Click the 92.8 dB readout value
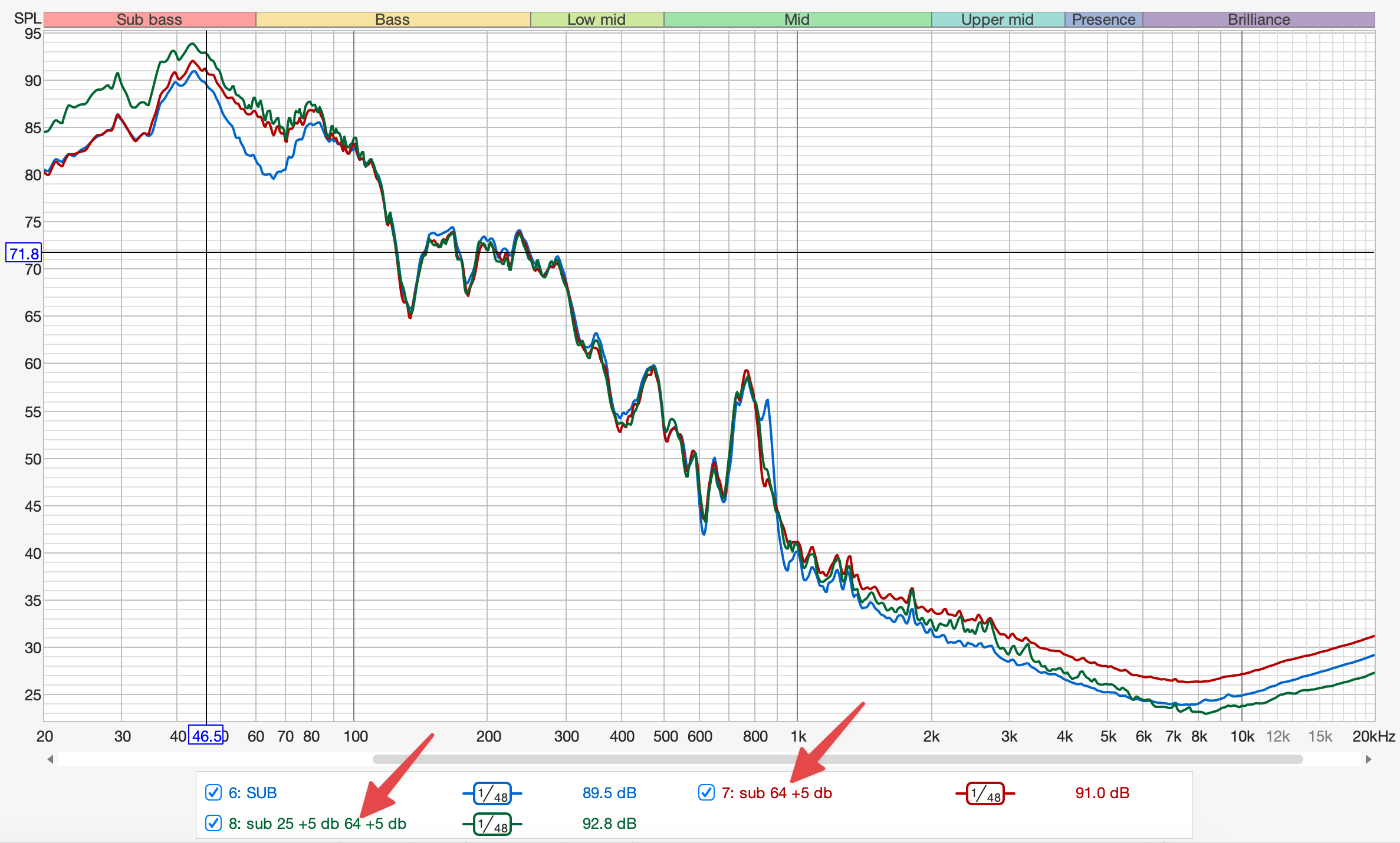Viewport: 1400px width, 843px height. [609, 824]
